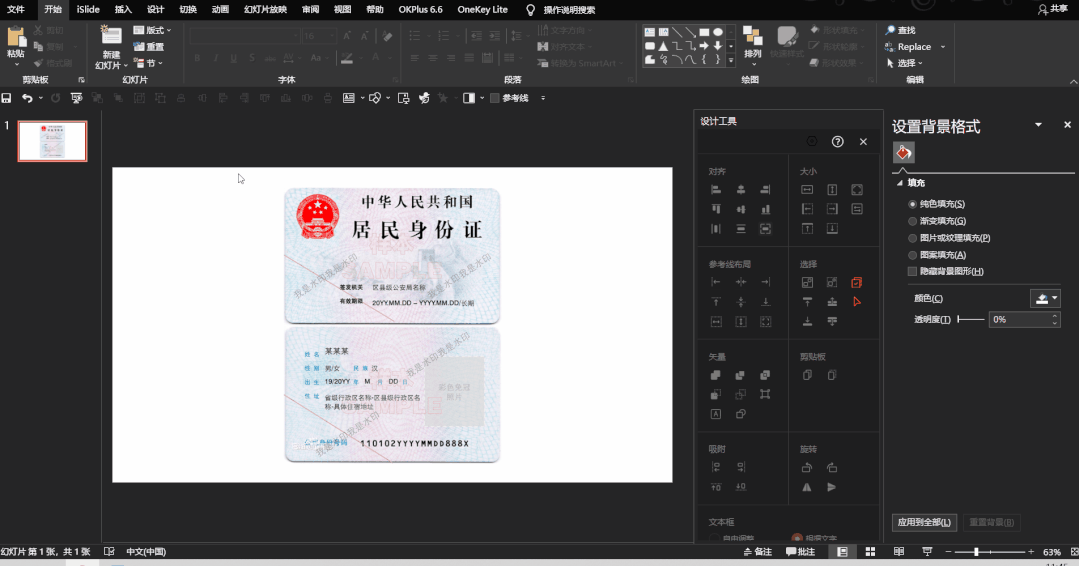Open the 排列 arrange dropdown

753,46
